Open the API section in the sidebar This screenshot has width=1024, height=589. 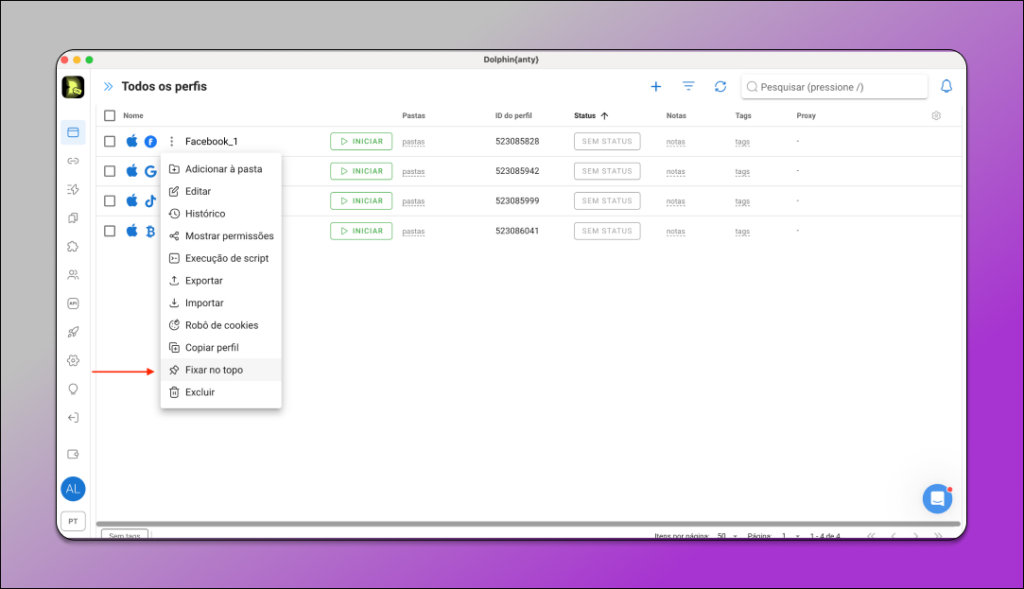pyautogui.click(x=73, y=302)
